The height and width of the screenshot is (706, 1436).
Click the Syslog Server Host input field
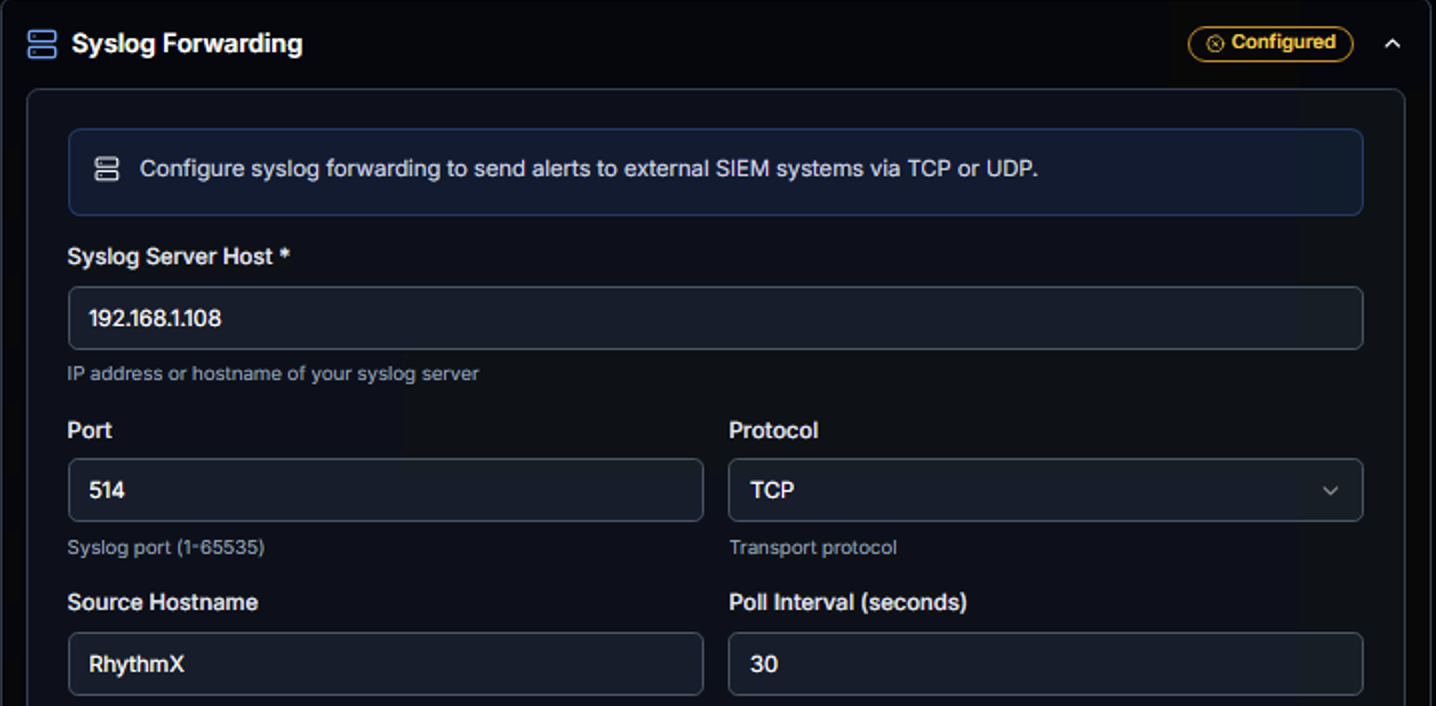716,317
